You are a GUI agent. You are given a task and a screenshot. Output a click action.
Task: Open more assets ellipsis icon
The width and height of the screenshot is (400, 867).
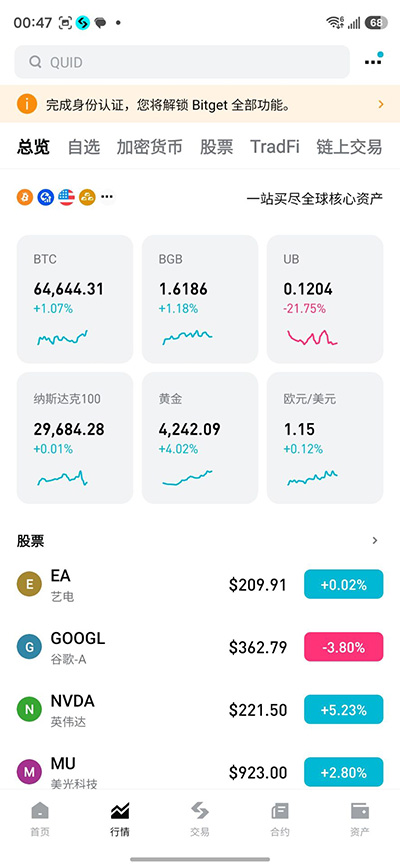click(x=107, y=197)
